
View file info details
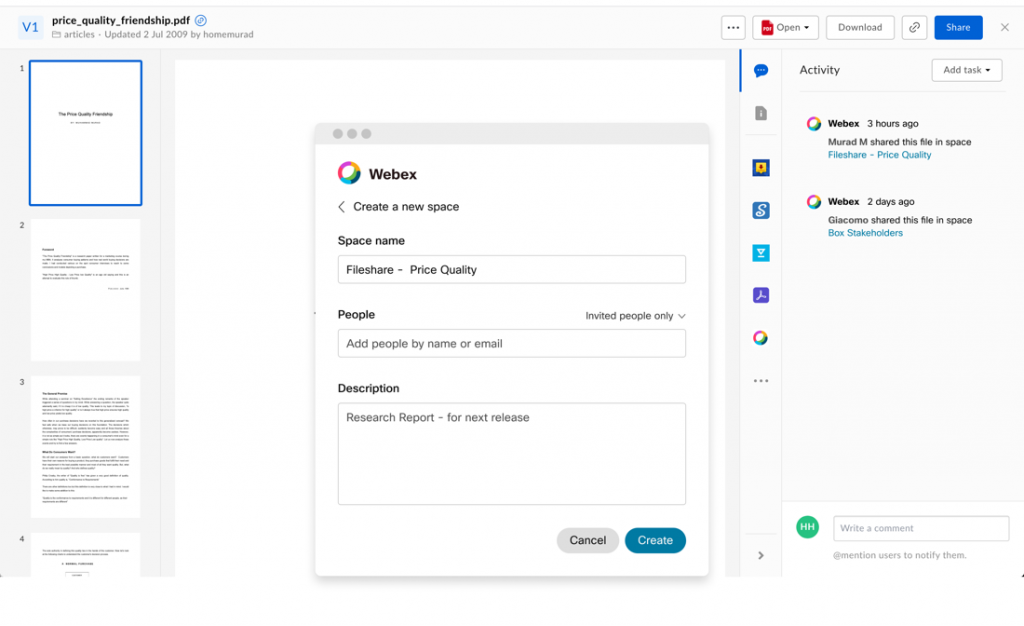coord(761,113)
